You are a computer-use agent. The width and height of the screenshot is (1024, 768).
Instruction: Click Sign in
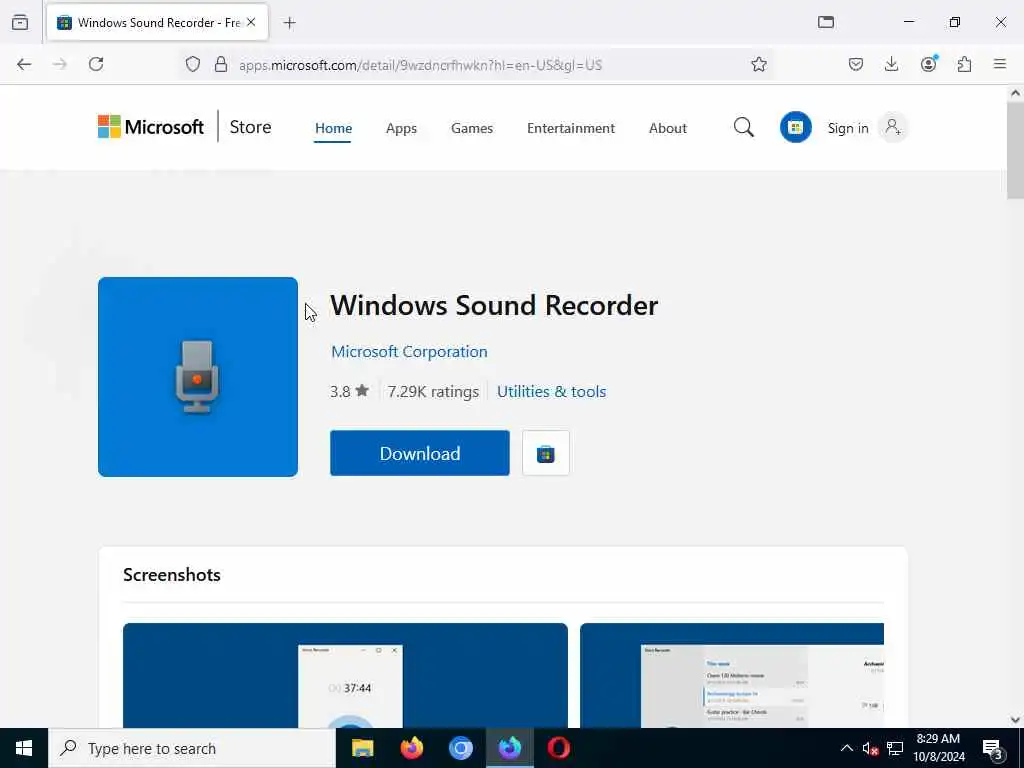[848, 128]
